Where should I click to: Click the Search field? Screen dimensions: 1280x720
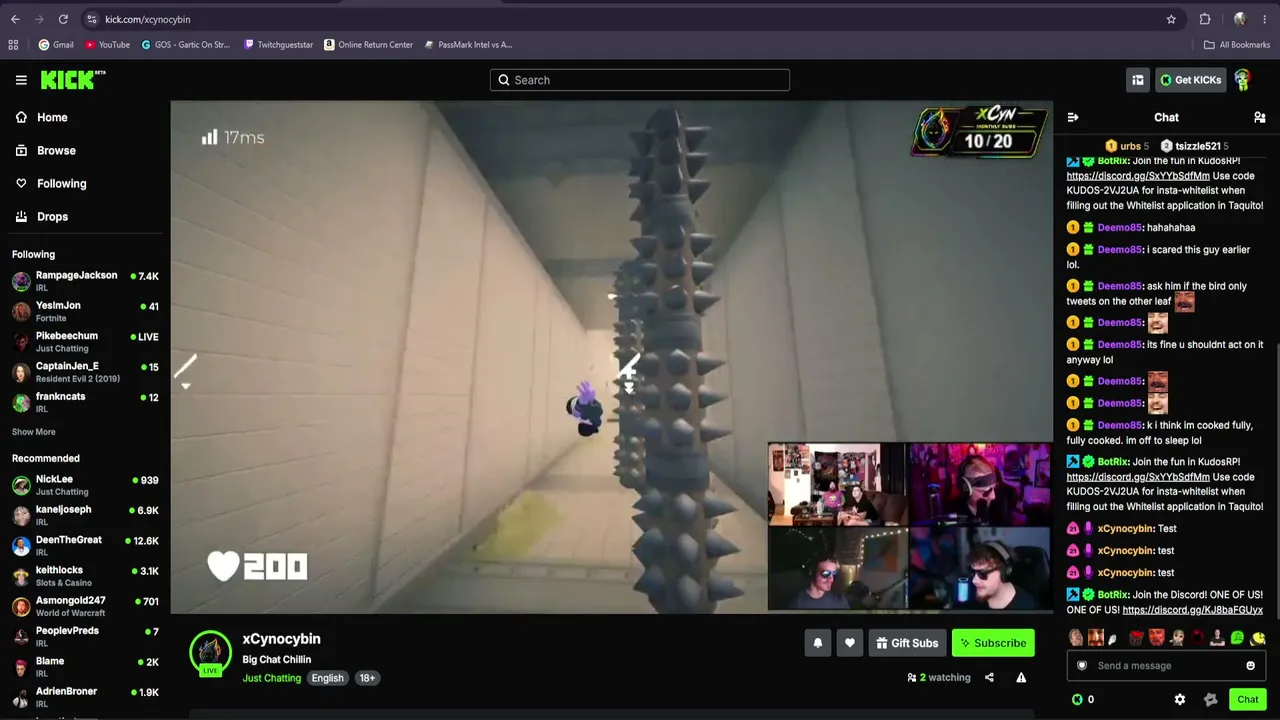point(640,80)
